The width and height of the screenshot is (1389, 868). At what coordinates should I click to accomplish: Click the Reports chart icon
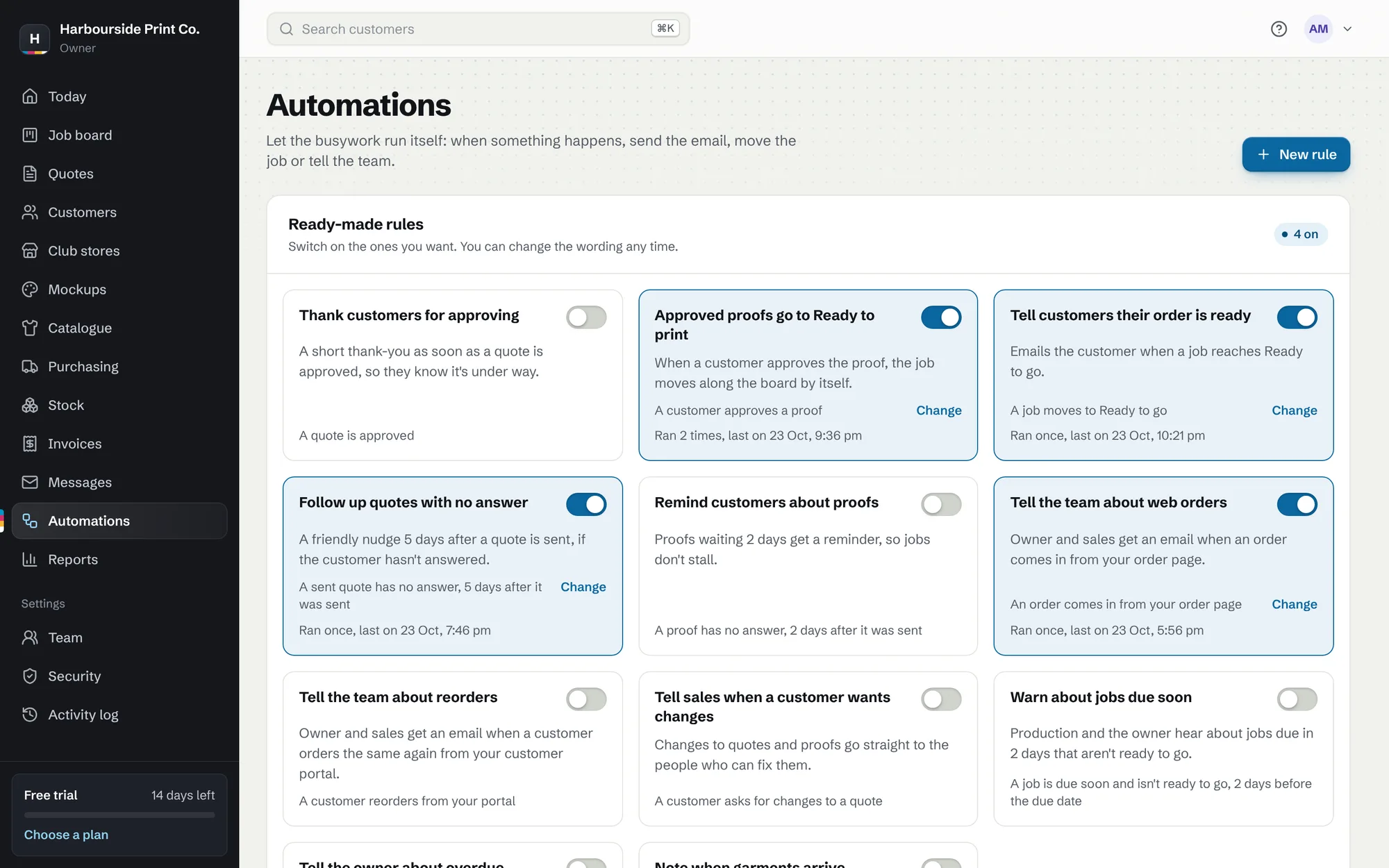30,560
